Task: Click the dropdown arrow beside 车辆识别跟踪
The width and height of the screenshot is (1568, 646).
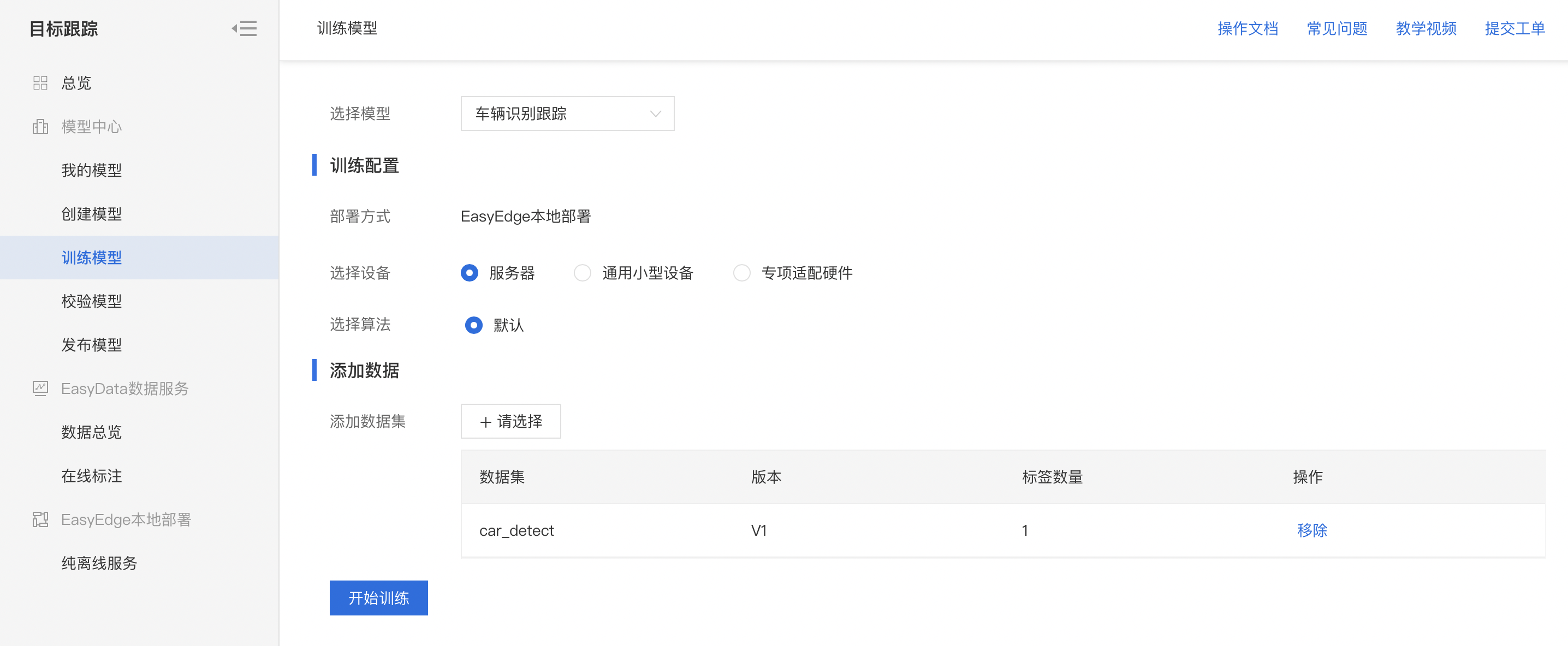Action: 655,113
